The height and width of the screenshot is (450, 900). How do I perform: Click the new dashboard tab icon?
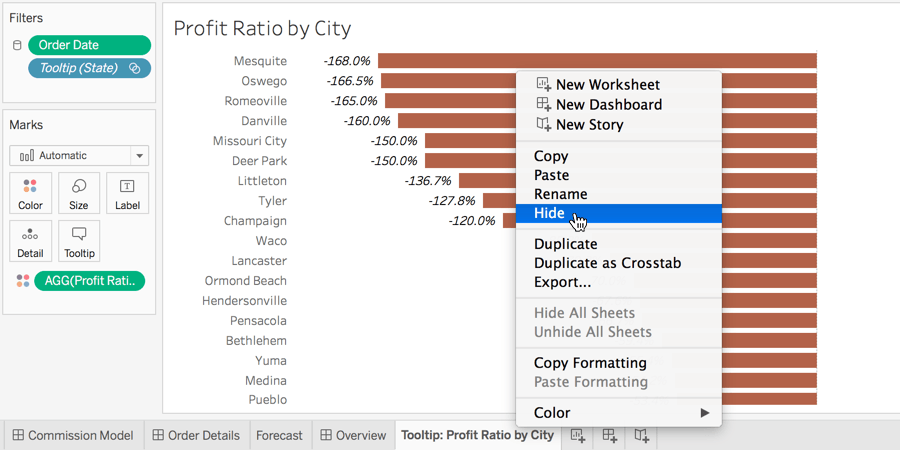pyautogui.click(x=610, y=436)
